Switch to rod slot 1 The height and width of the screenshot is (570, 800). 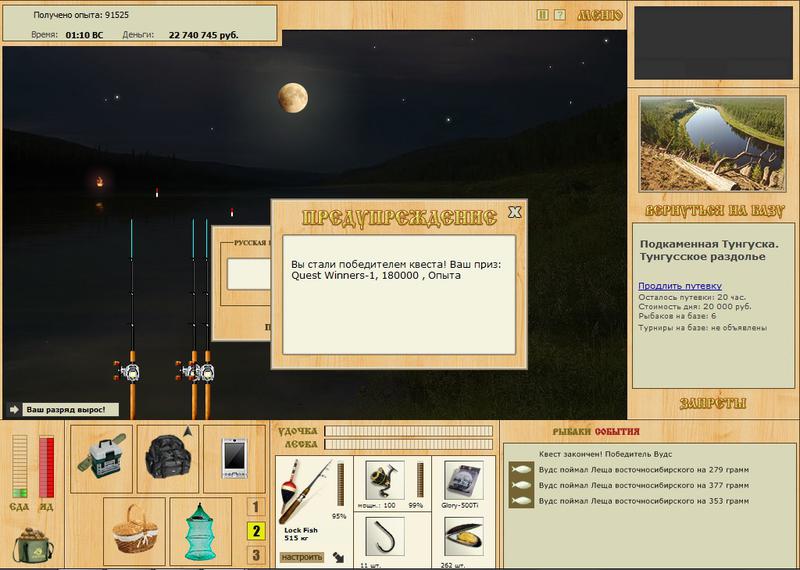(x=256, y=507)
